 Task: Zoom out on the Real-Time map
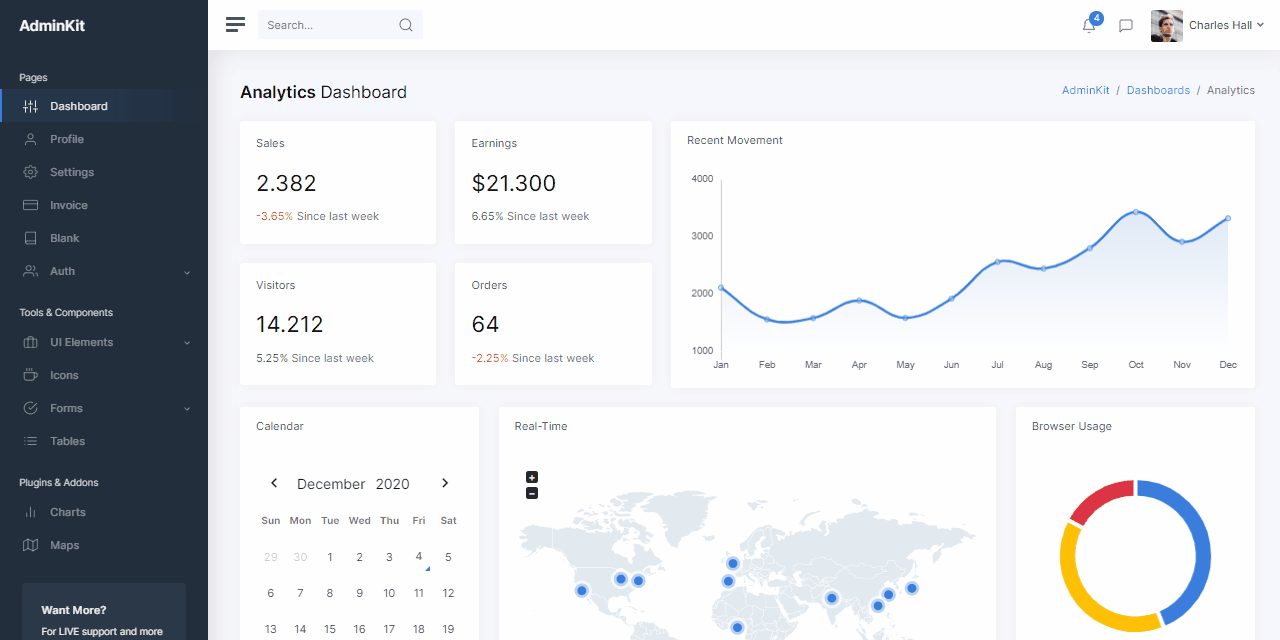[x=532, y=493]
